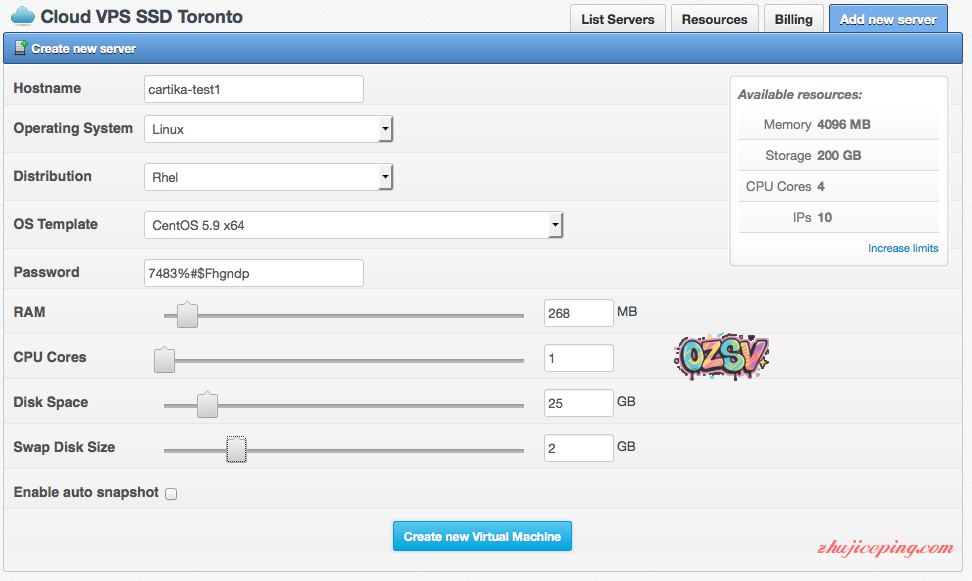Click the Create new server document icon

pos(21,48)
